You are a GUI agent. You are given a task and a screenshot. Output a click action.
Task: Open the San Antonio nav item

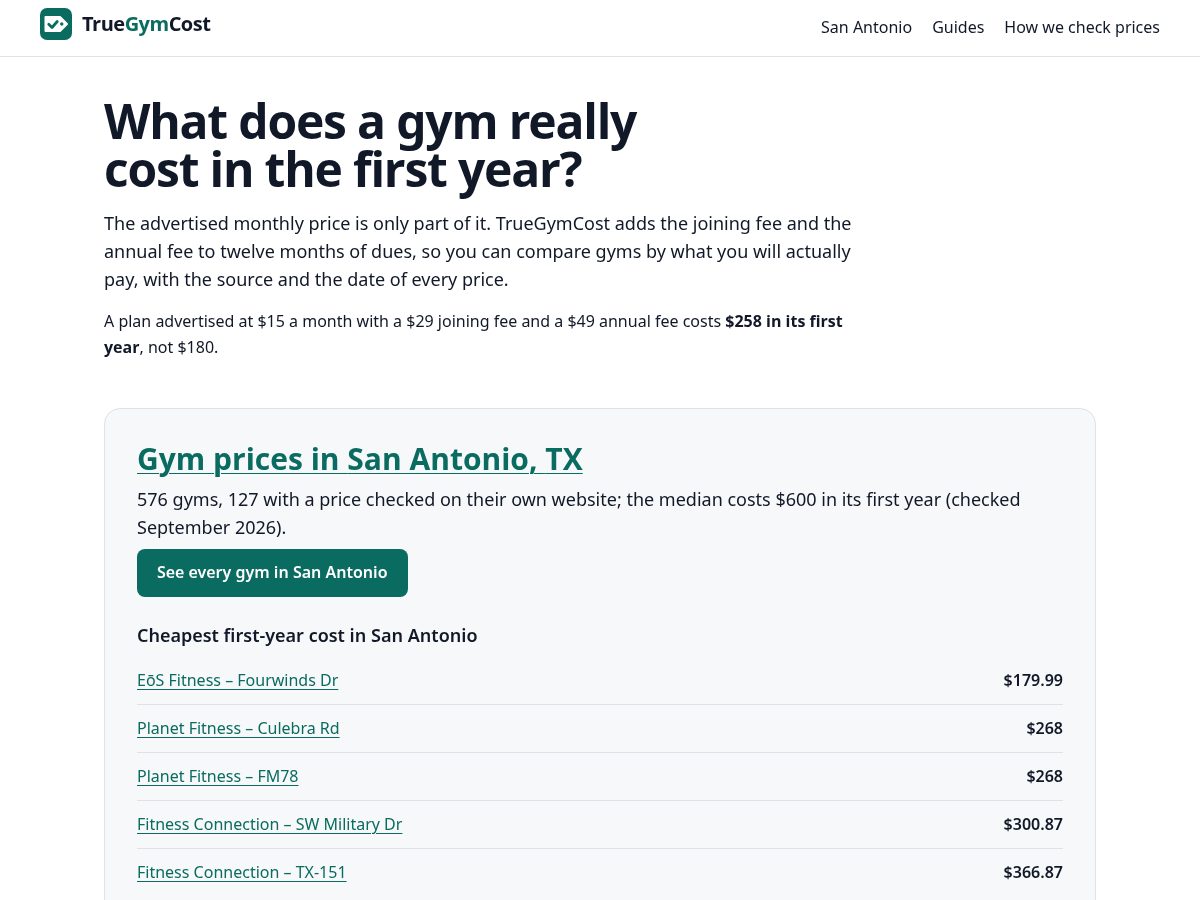pyautogui.click(x=866, y=27)
